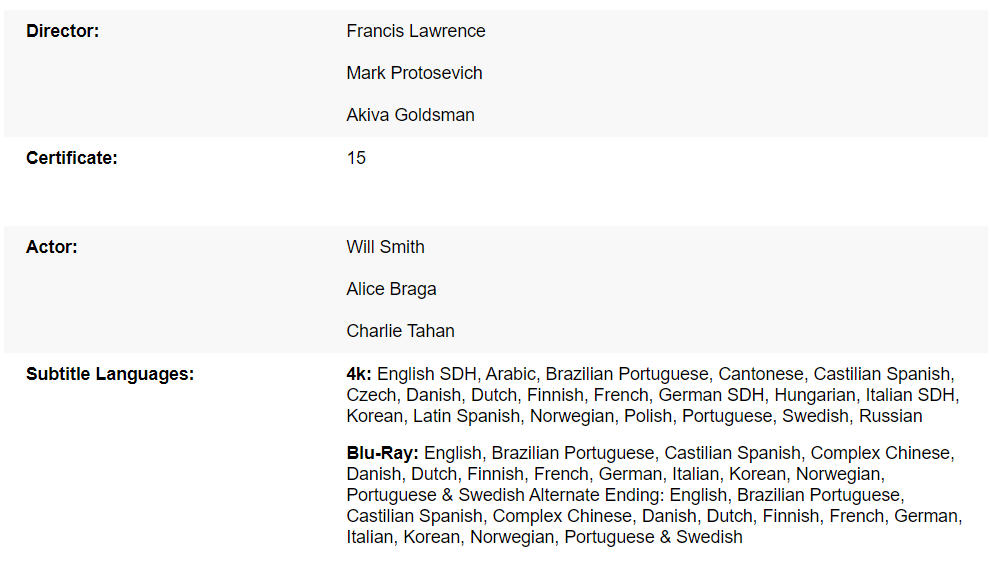This screenshot has height=567, width=990.
Task: Click the English SDH subtitle text
Action: point(429,374)
